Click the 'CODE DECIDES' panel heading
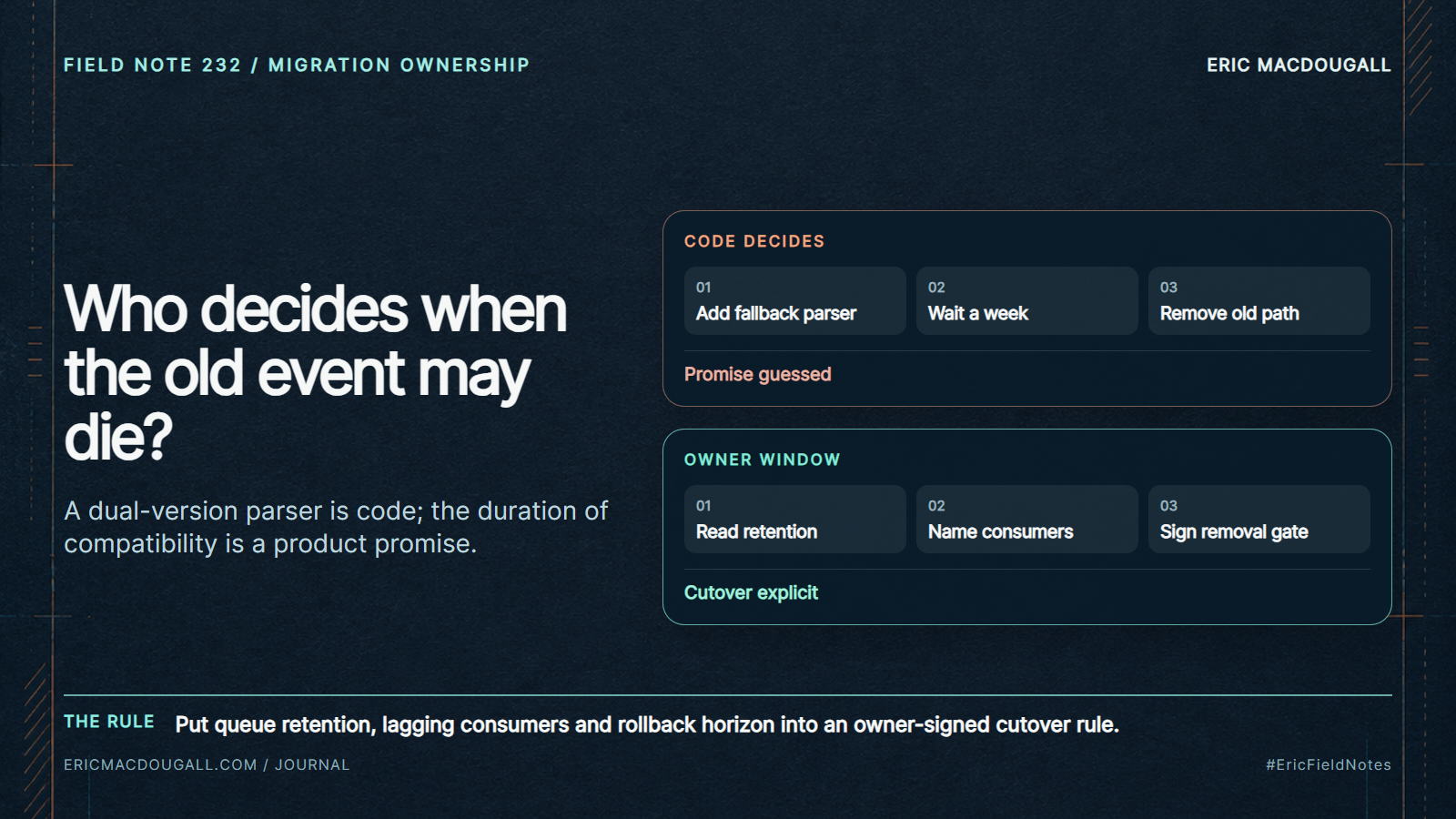 [x=754, y=241]
